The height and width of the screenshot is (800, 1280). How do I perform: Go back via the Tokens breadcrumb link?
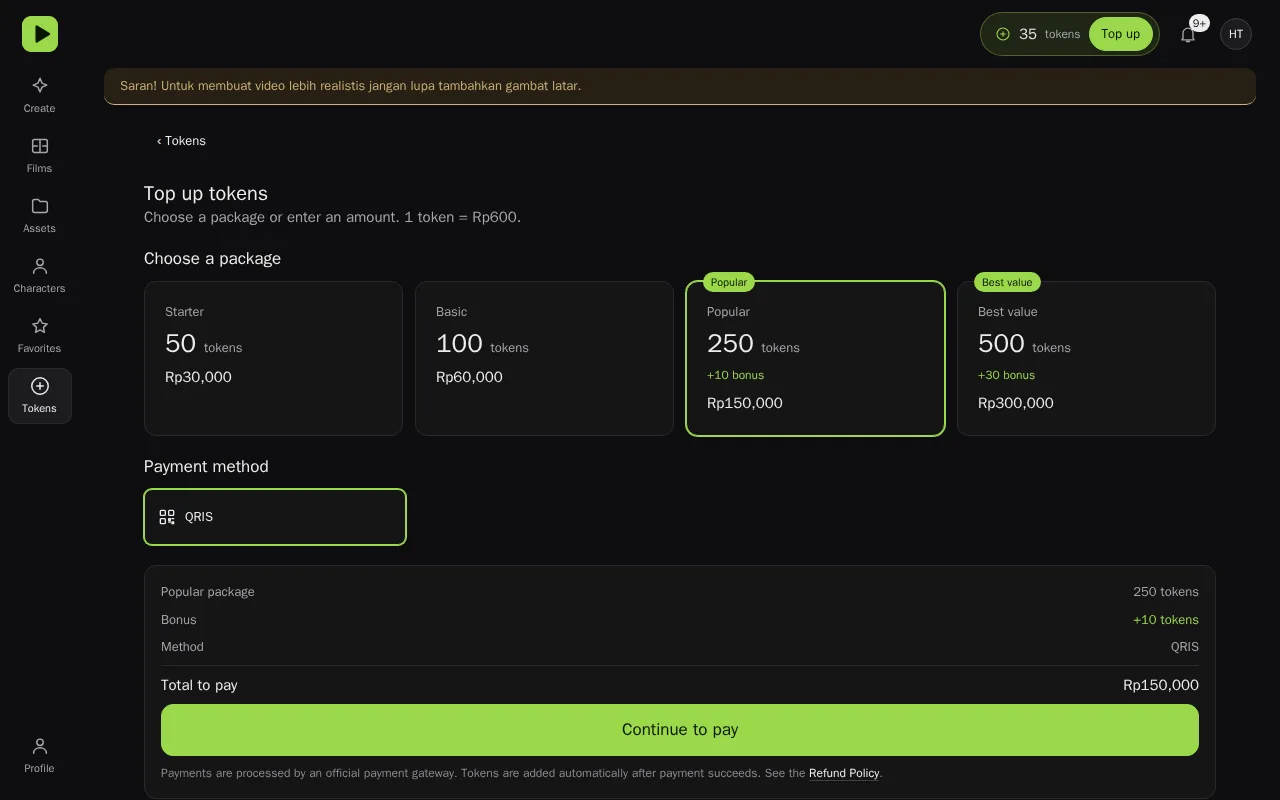tap(181, 141)
